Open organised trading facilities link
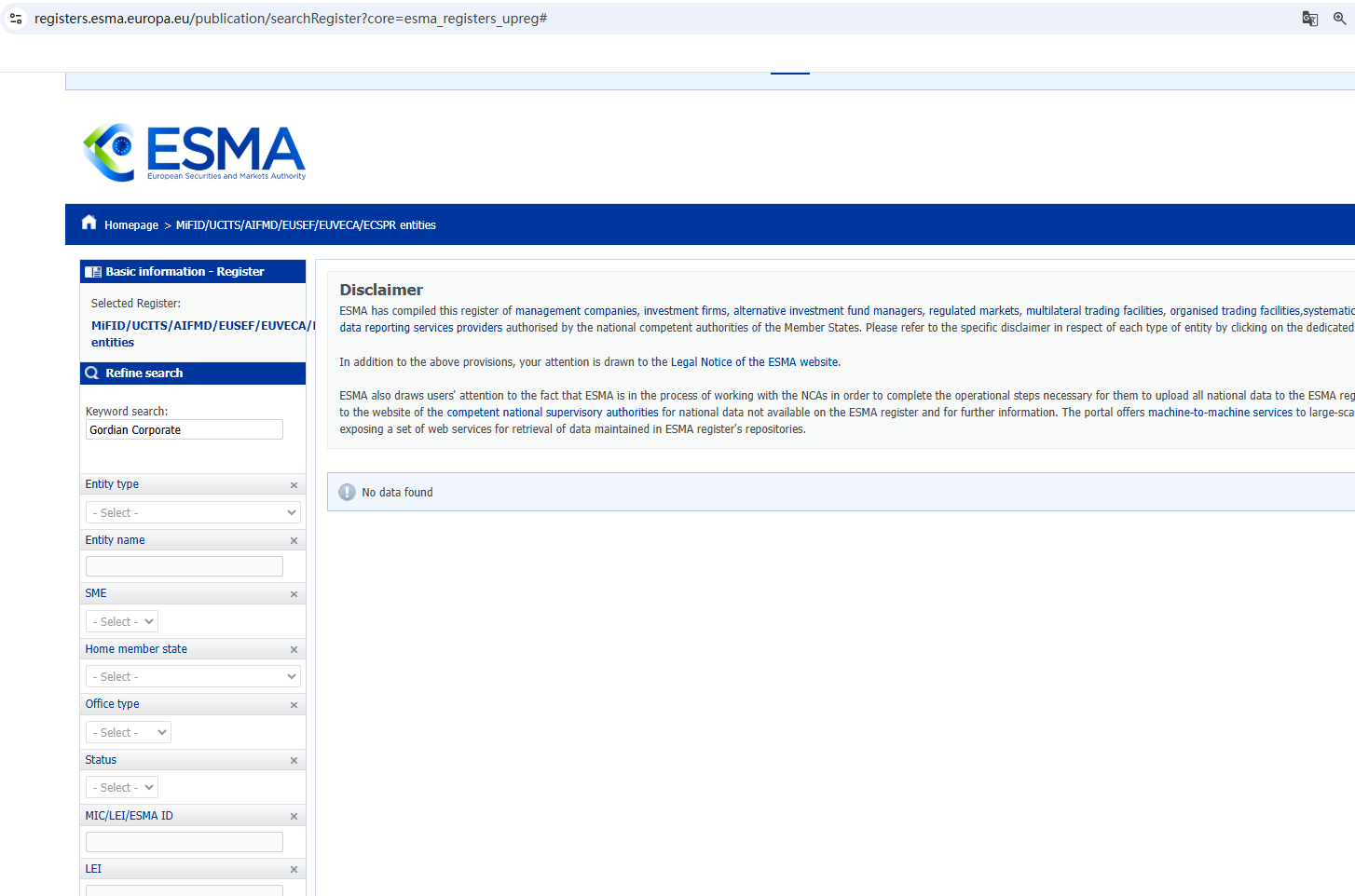 pyautogui.click(x=1235, y=311)
